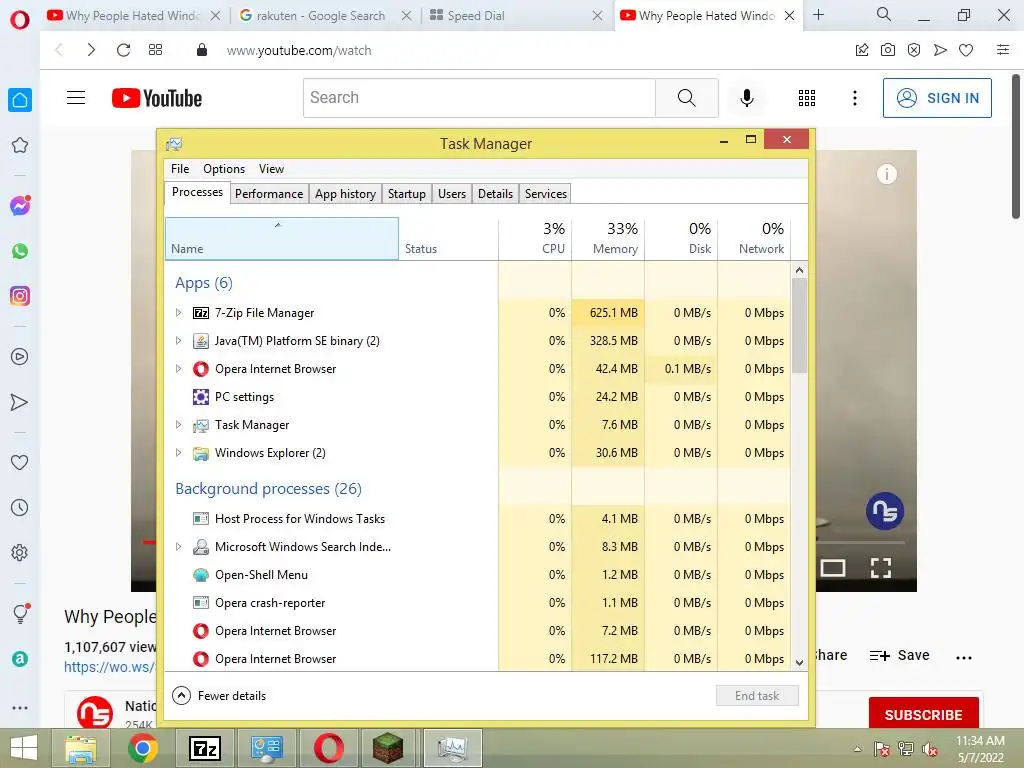Expand Java(TM) Platform SE binary row

[x=178, y=341]
